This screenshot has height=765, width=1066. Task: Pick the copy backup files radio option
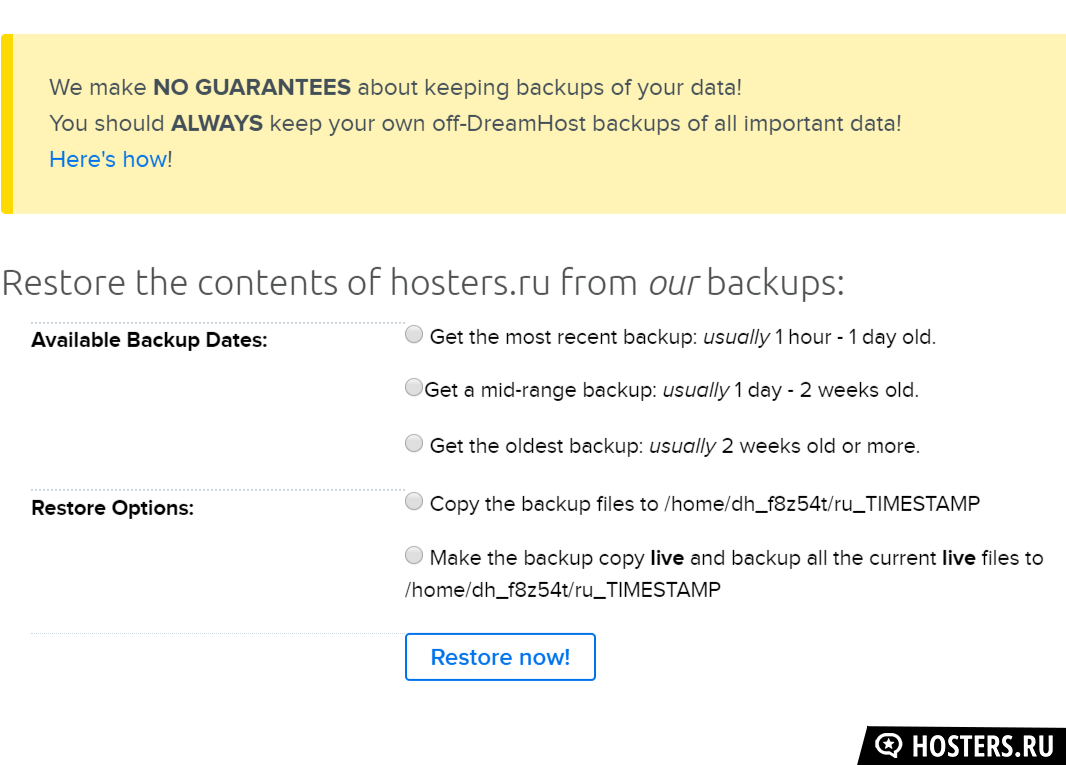pyautogui.click(x=413, y=502)
